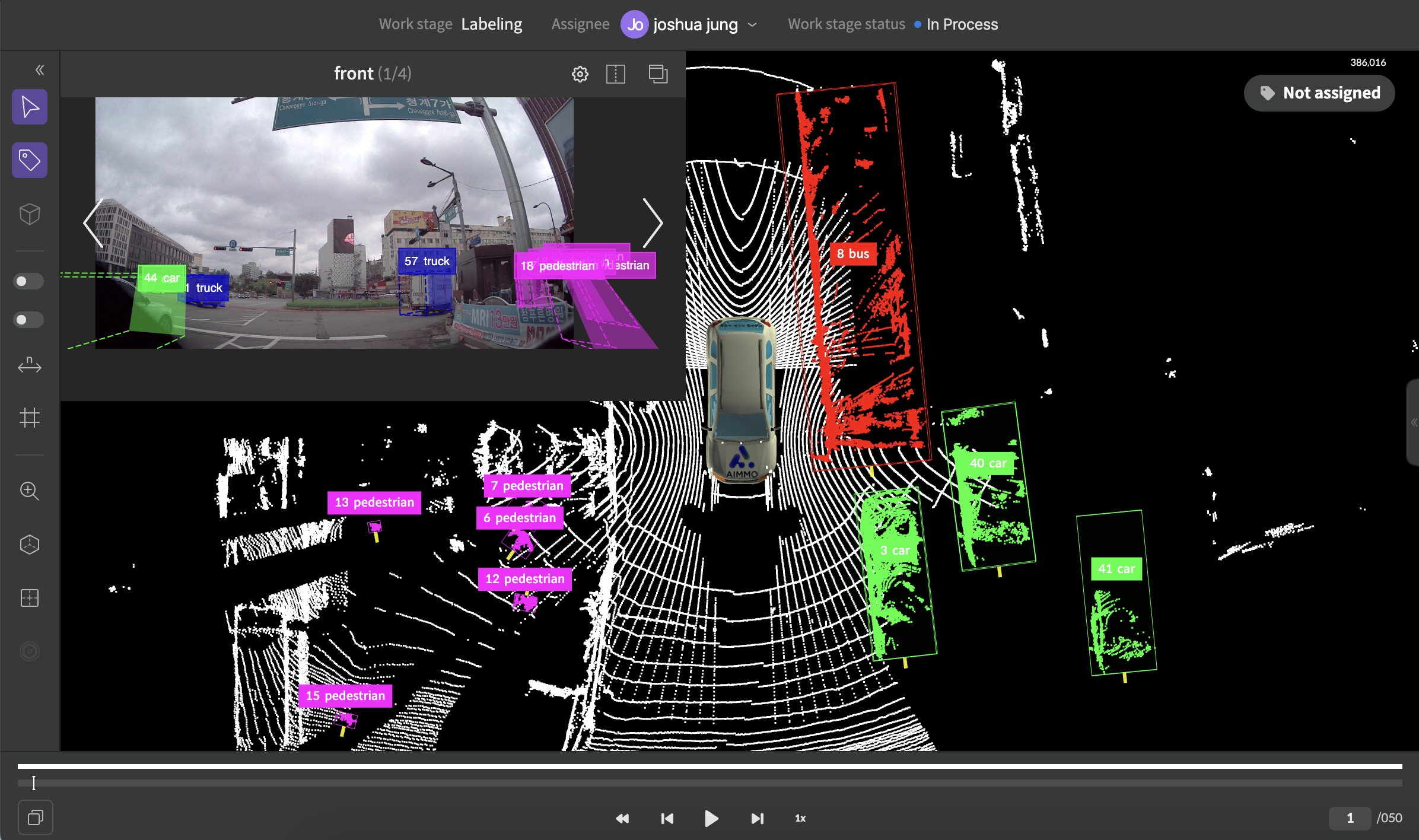Open camera view settings gear

pyautogui.click(x=580, y=74)
